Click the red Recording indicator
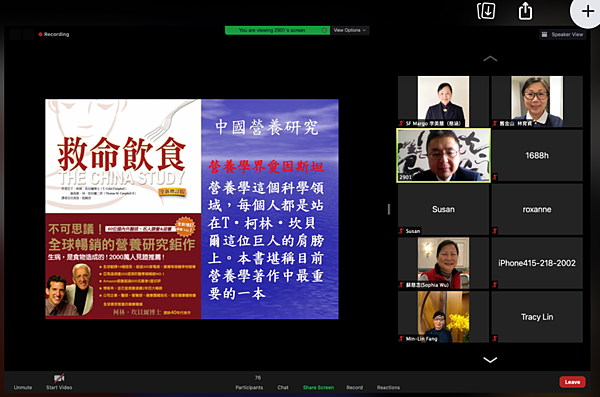The width and height of the screenshot is (600, 397). coord(54,34)
